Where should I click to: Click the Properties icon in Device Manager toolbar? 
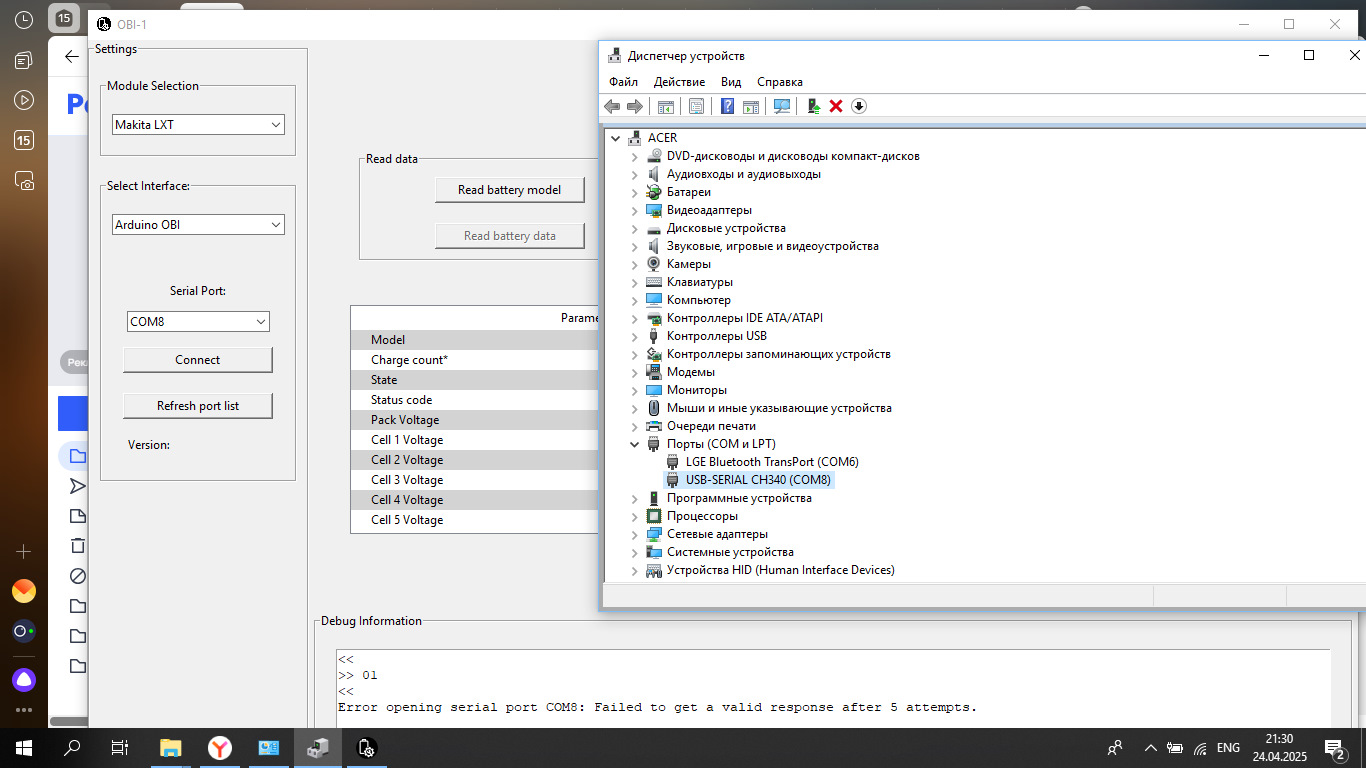[696, 106]
